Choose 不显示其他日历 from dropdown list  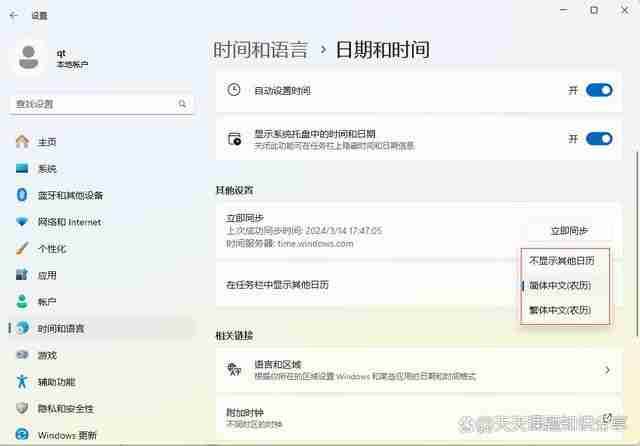[561, 261]
